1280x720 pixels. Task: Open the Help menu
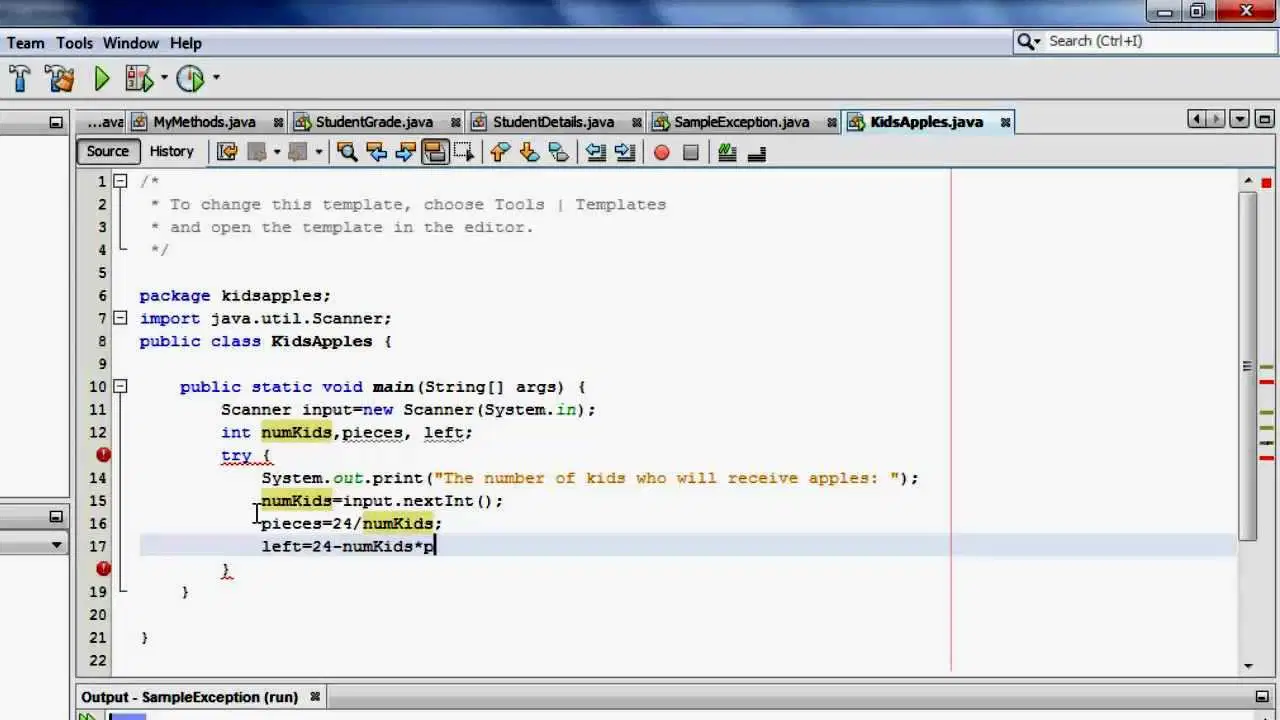tap(186, 43)
